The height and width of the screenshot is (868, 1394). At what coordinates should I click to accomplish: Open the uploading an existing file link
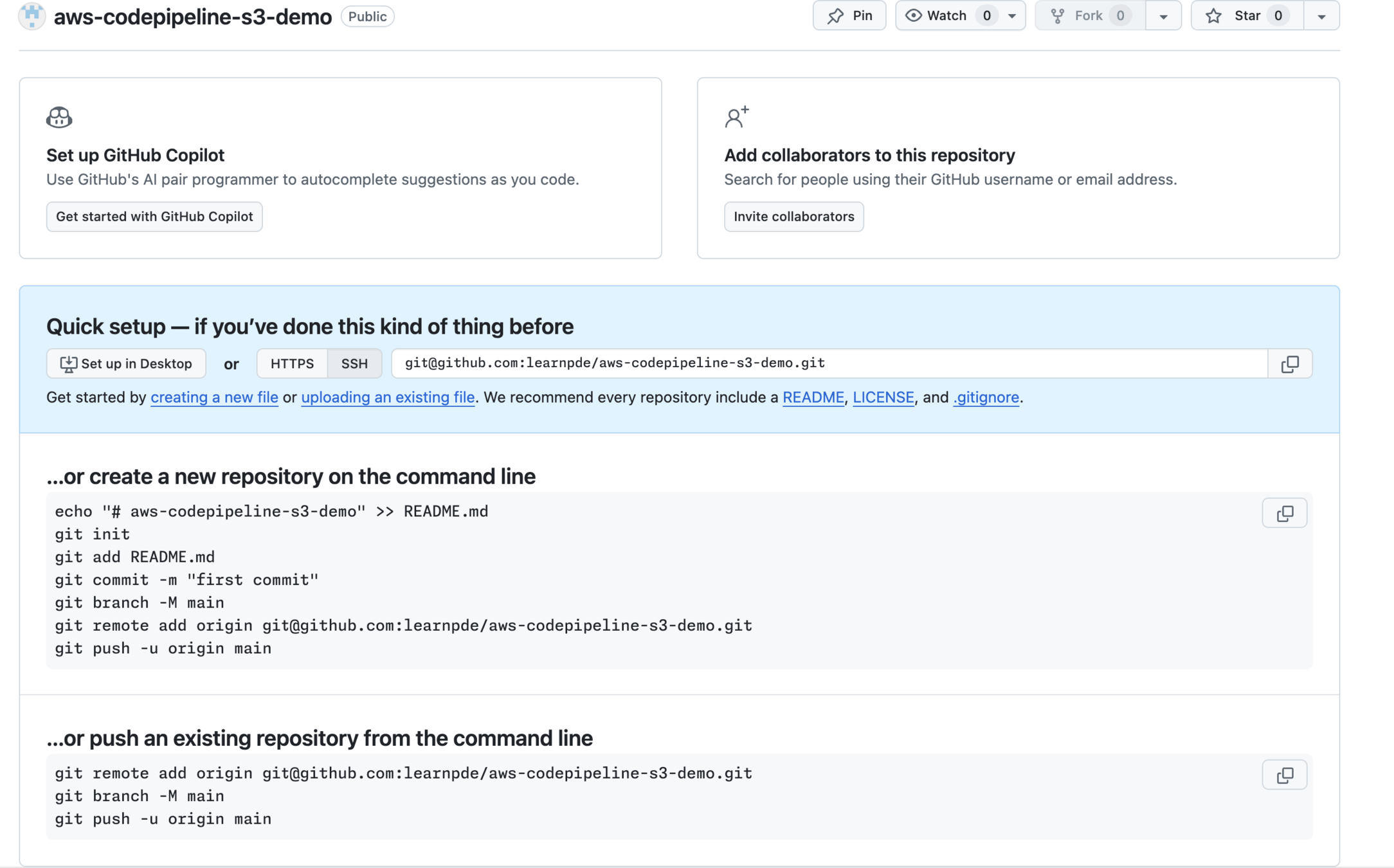[x=388, y=397]
